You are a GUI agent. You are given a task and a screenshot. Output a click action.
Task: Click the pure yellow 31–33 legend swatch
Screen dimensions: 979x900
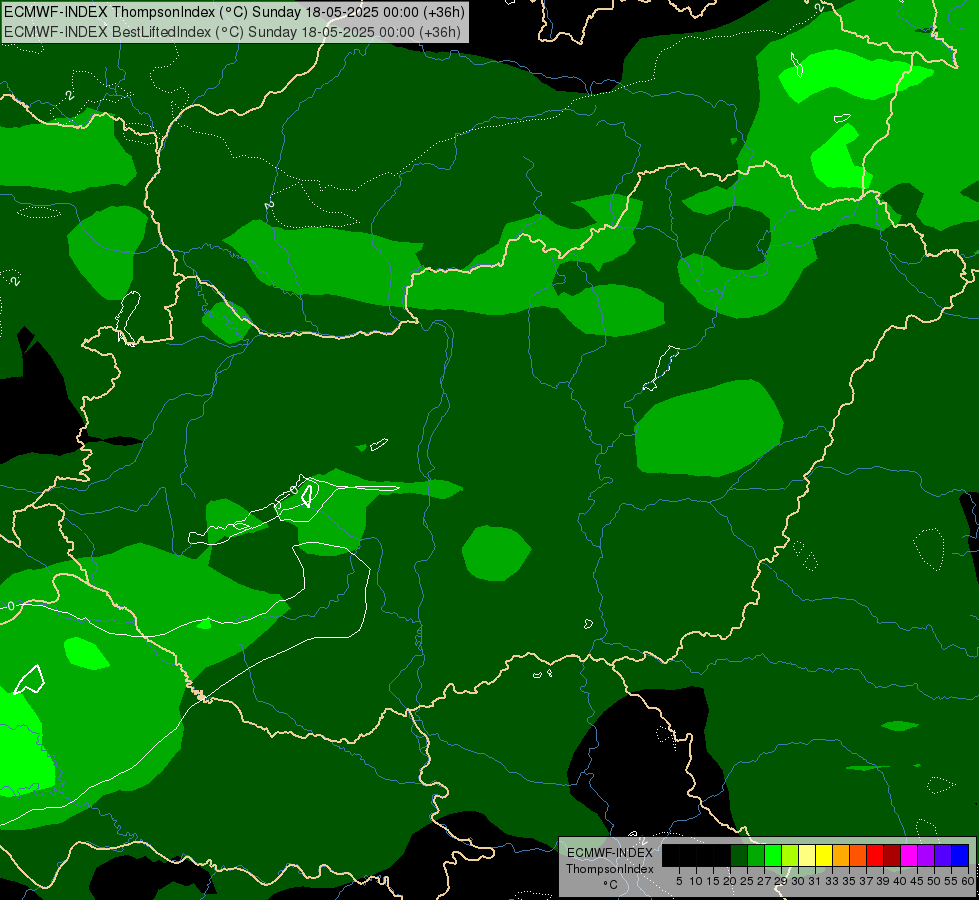coord(824,855)
